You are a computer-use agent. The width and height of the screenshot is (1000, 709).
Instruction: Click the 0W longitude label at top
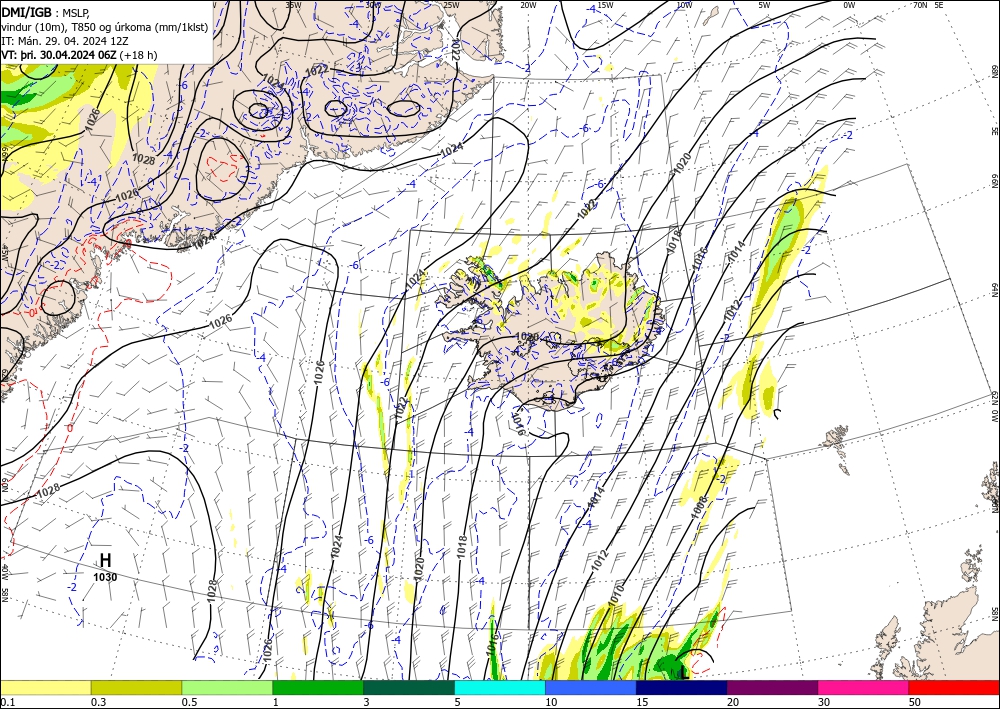point(849,5)
